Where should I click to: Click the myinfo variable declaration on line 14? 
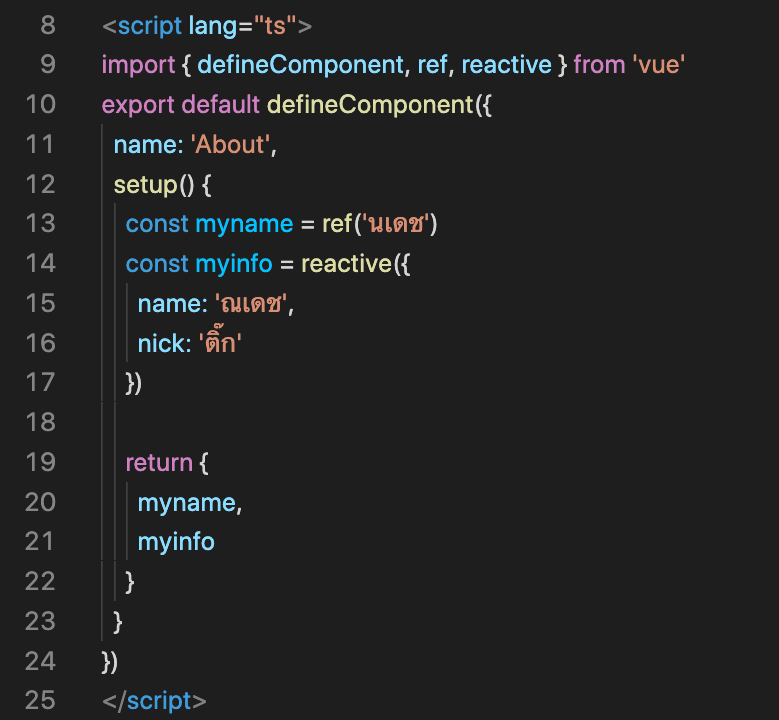click(234, 264)
